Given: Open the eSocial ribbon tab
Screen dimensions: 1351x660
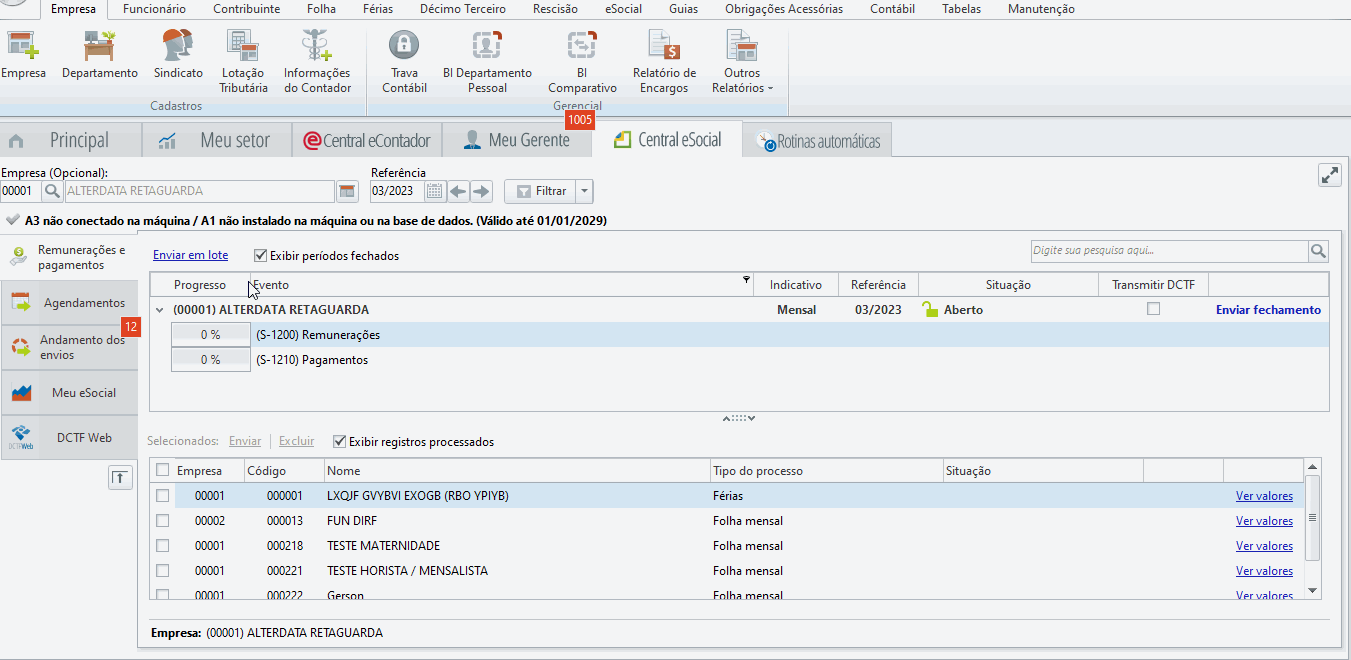Looking at the screenshot, I should (624, 9).
